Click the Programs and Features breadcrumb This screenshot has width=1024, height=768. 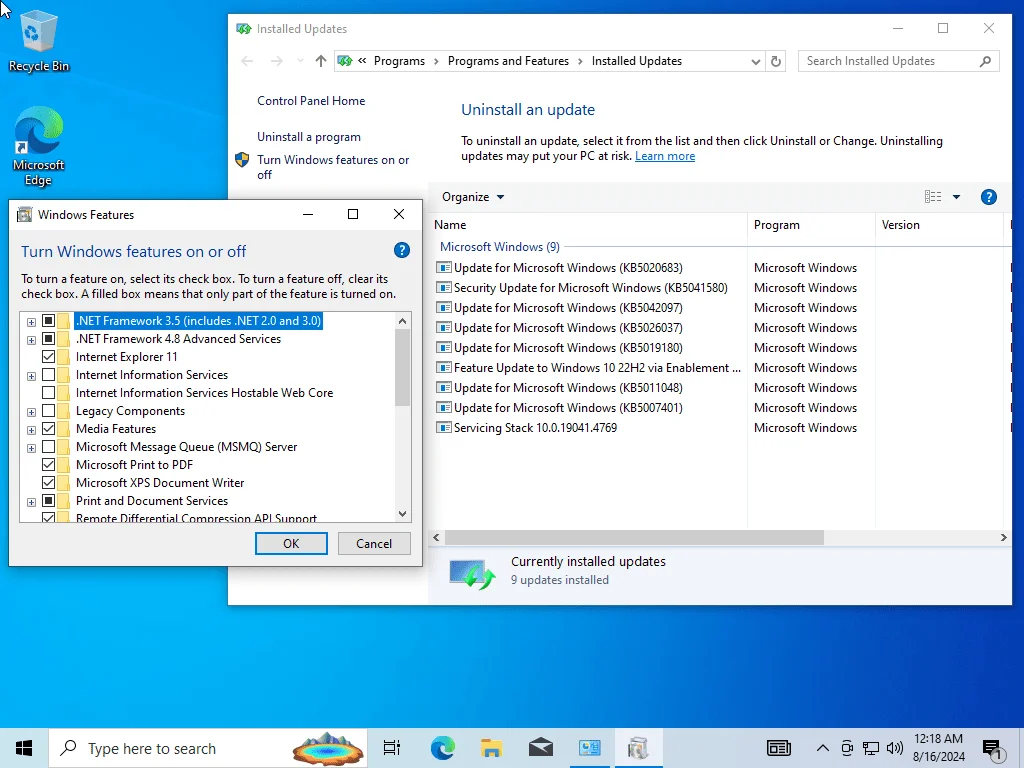[508, 61]
